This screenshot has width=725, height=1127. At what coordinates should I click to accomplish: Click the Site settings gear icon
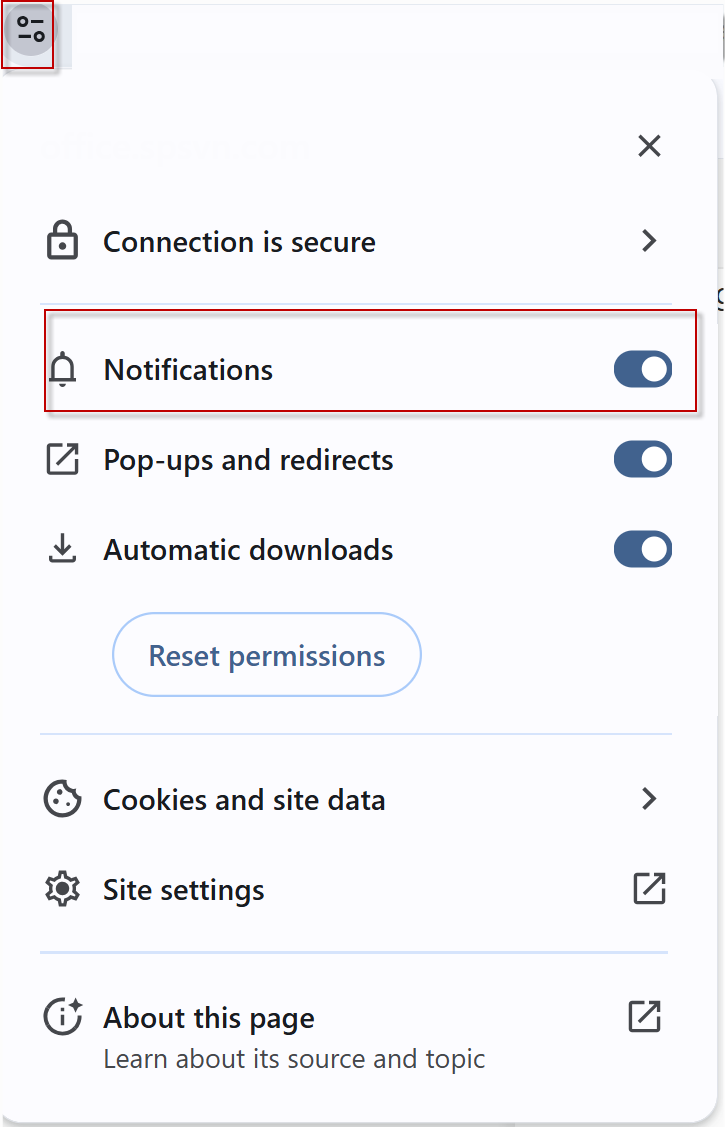point(62,889)
